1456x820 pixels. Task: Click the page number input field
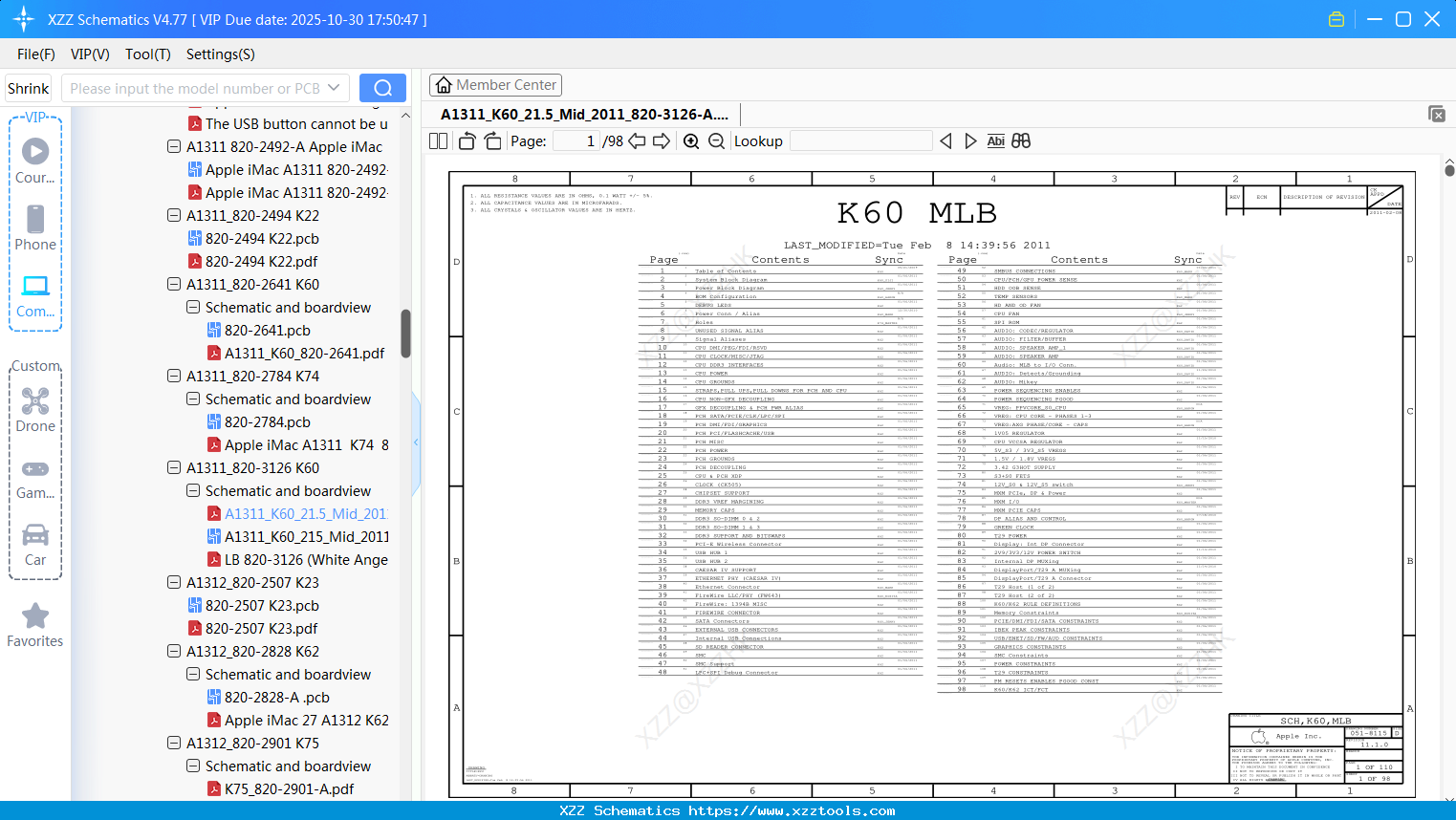pyautogui.click(x=576, y=140)
